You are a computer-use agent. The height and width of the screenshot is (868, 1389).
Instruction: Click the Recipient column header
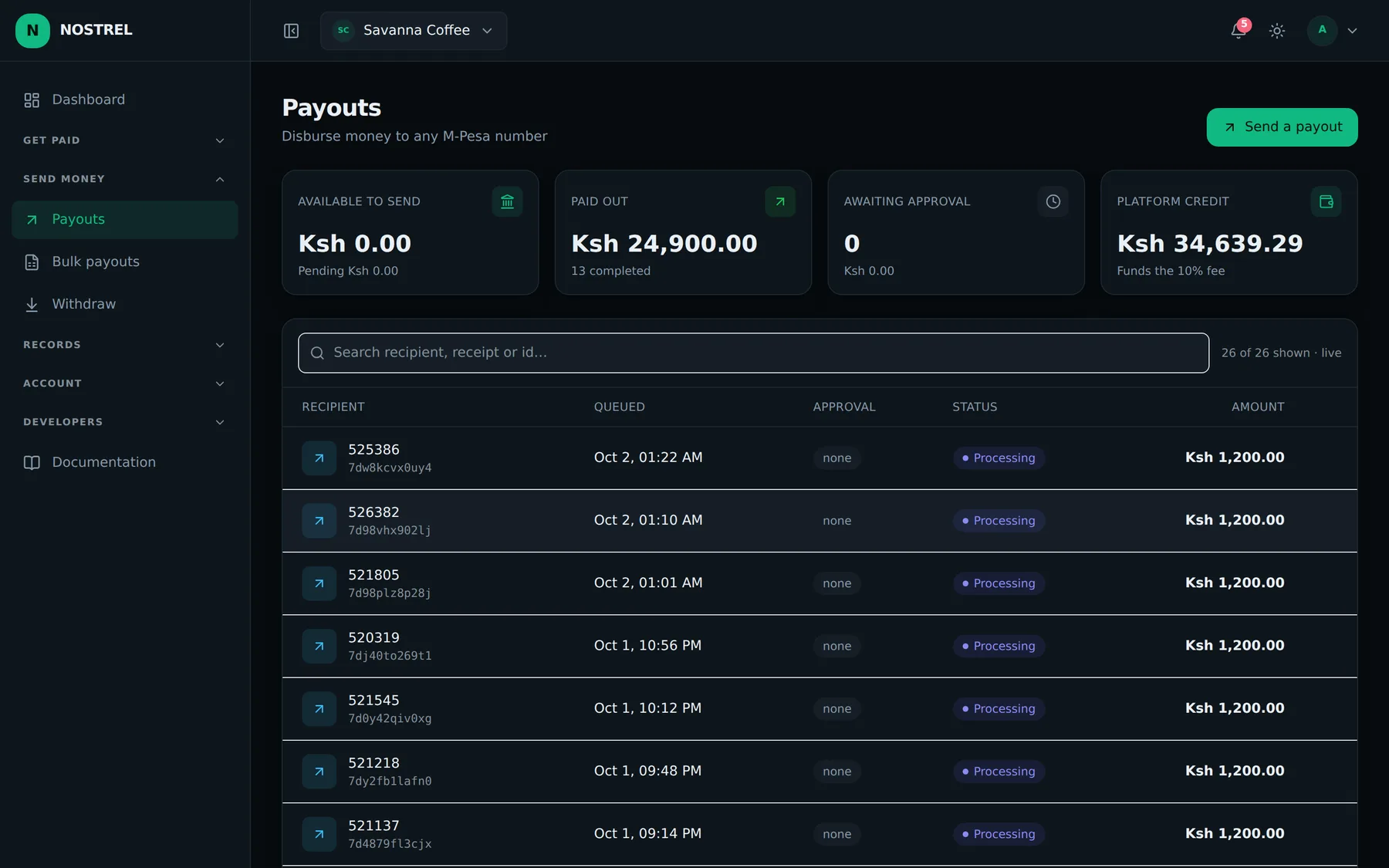coord(333,407)
